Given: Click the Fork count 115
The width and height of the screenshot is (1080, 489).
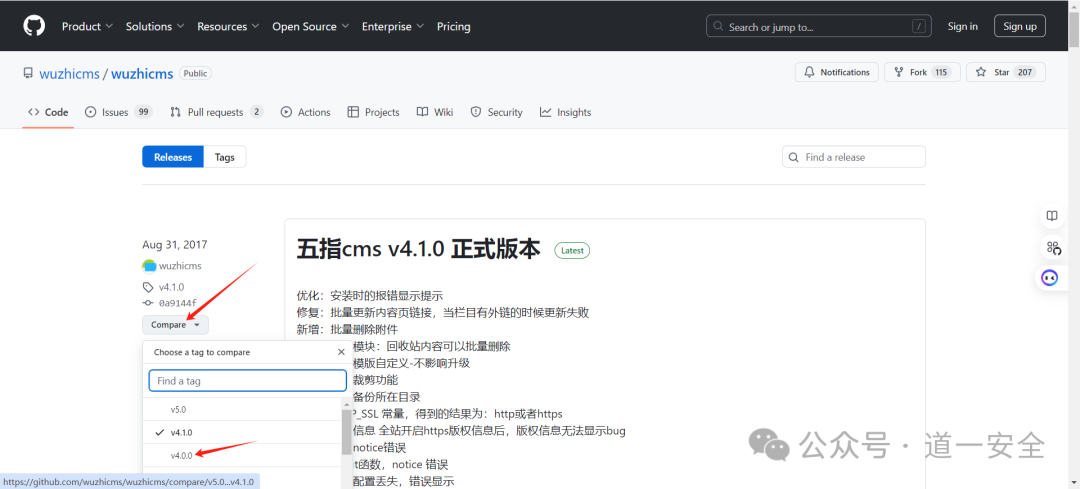Looking at the screenshot, I should (940, 72).
